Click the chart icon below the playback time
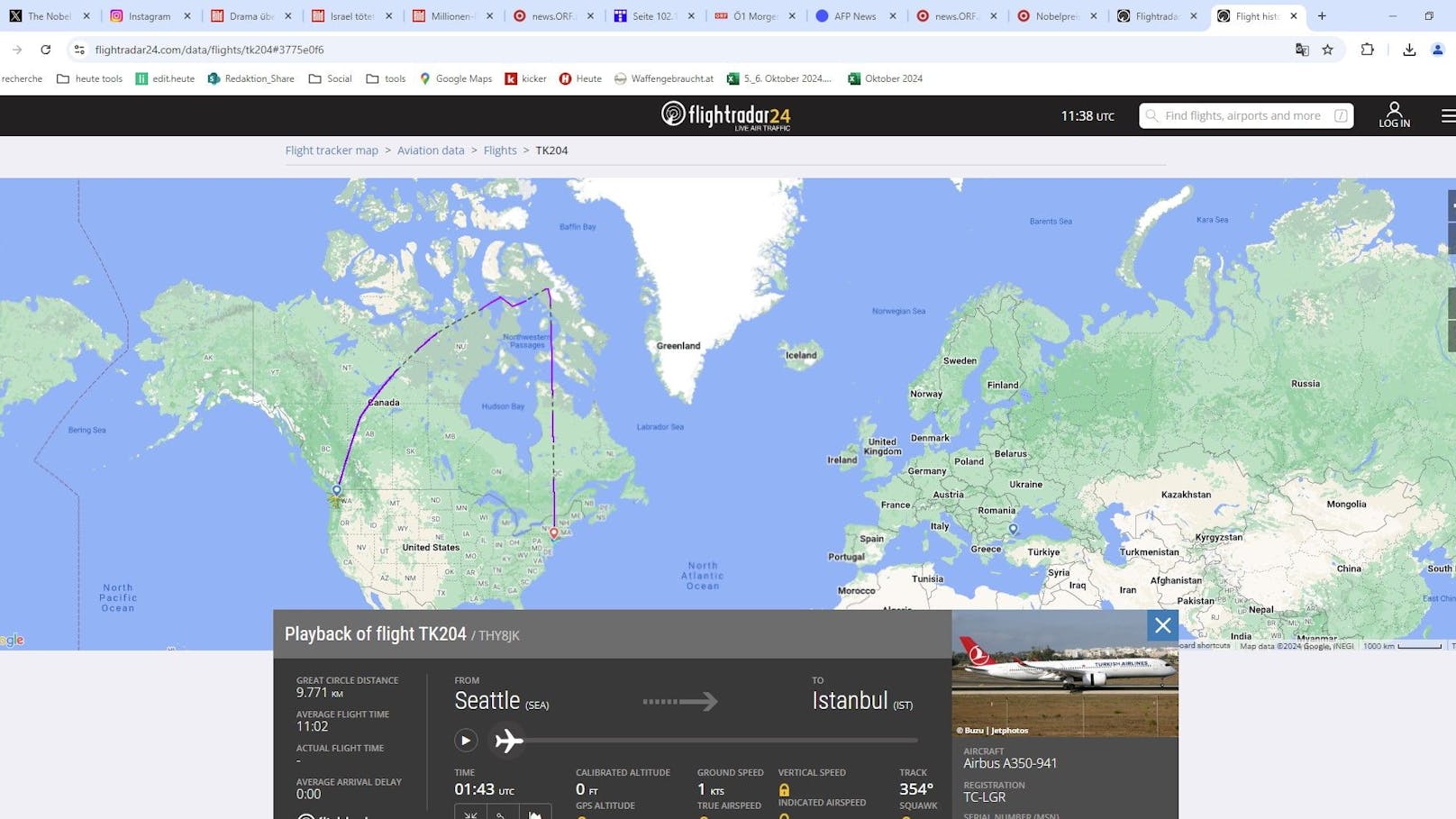1456x819 pixels. (x=535, y=814)
